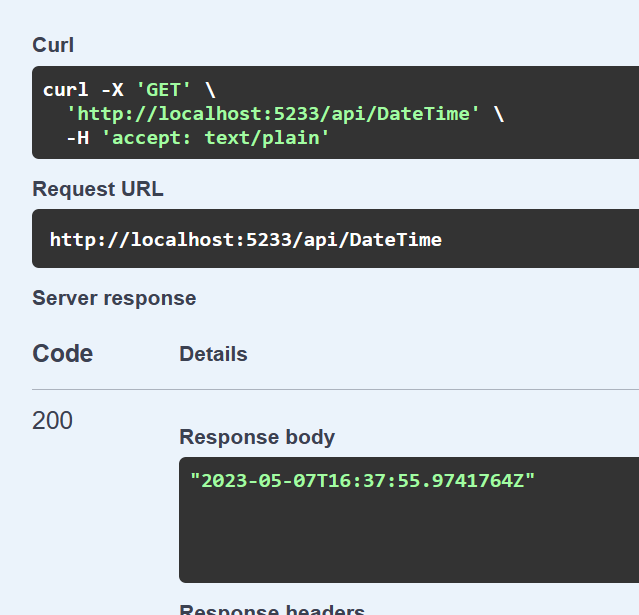The width and height of the screenshot is (639, 615).
Task: Click the Request URL address text
Action: 245,239
